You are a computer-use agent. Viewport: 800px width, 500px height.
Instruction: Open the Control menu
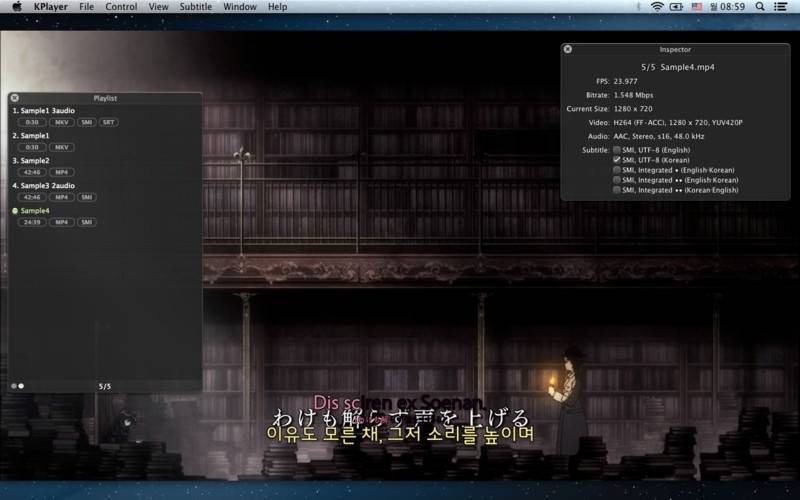coord(121,7)
